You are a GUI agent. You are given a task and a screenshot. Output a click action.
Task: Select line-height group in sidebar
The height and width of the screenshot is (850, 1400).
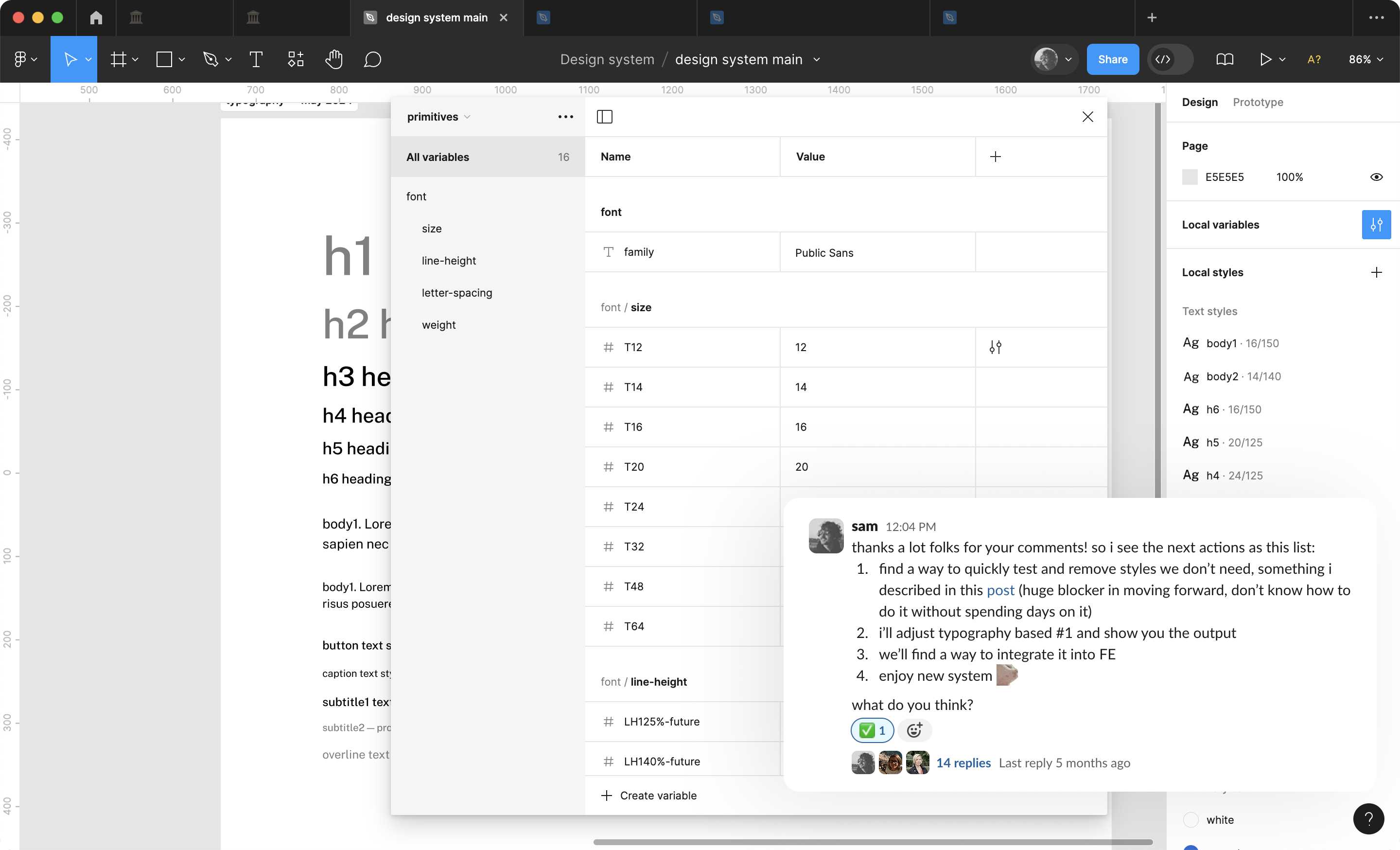448,260
